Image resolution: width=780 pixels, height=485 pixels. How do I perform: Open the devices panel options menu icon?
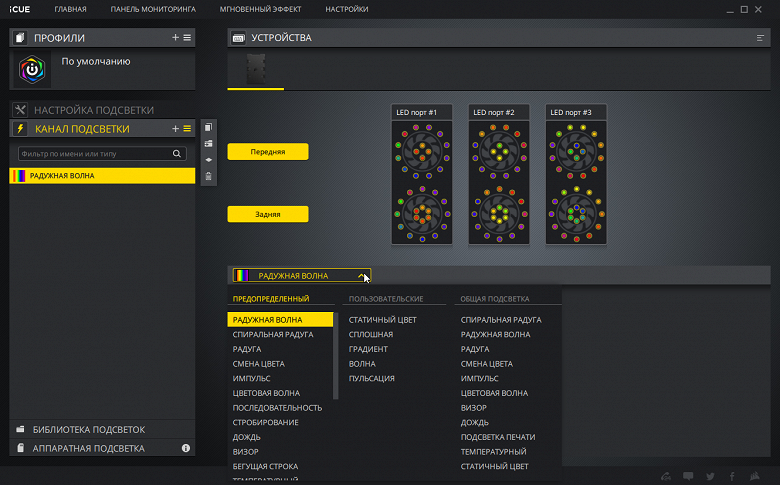(761, 38)
